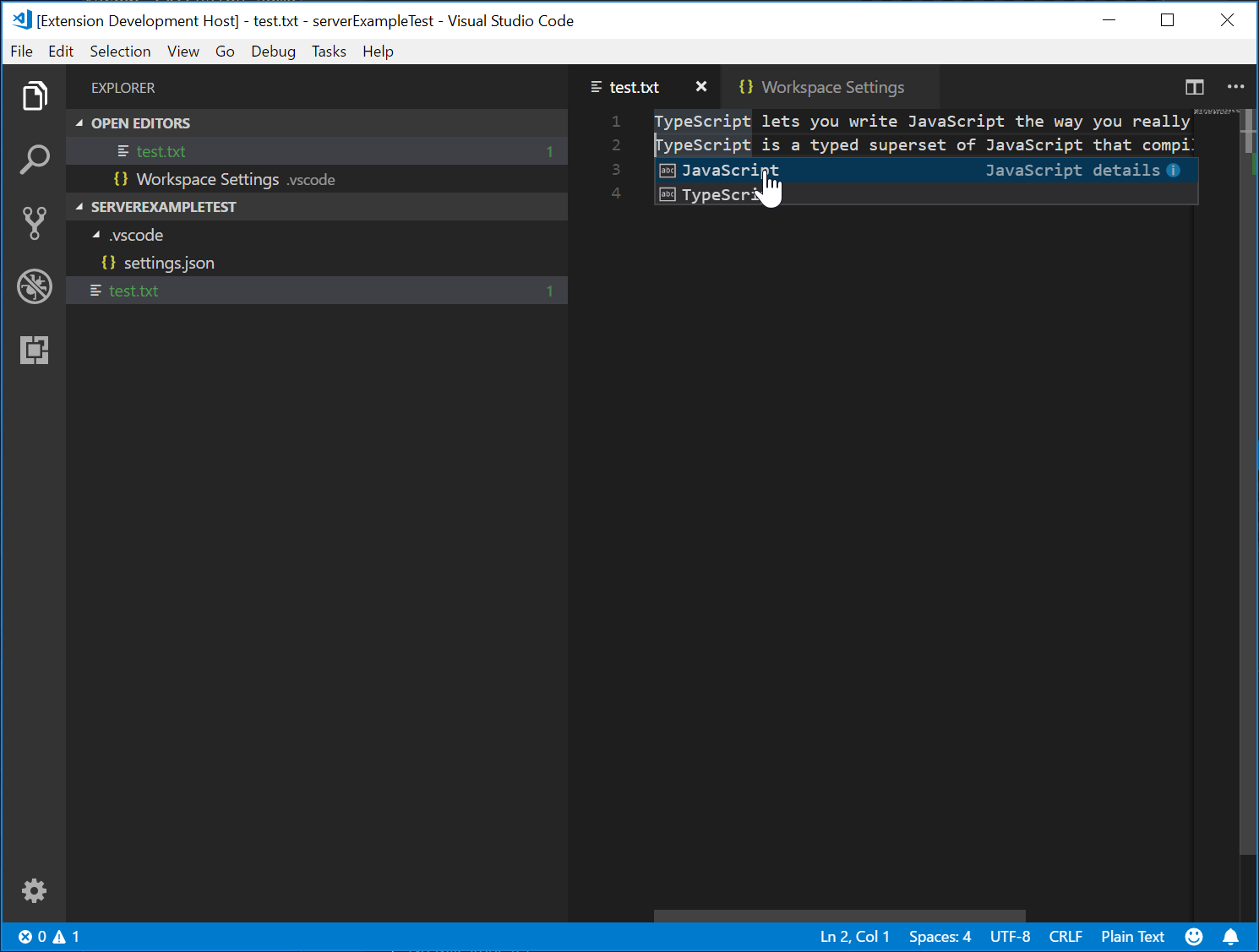Switch to the Workspace Settings tab
This screenshot has width=1259, height=952.
point(832,87)
